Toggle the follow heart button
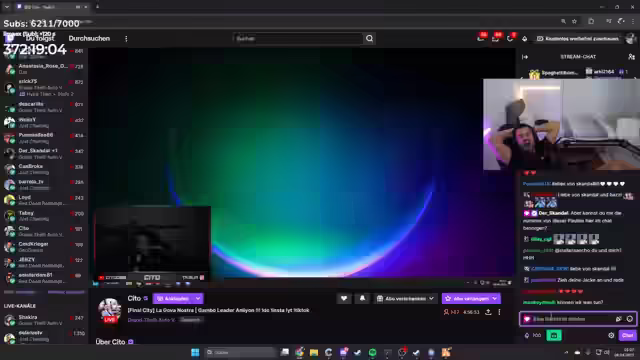This screenshot has width=640, height=360. point(344,298)
